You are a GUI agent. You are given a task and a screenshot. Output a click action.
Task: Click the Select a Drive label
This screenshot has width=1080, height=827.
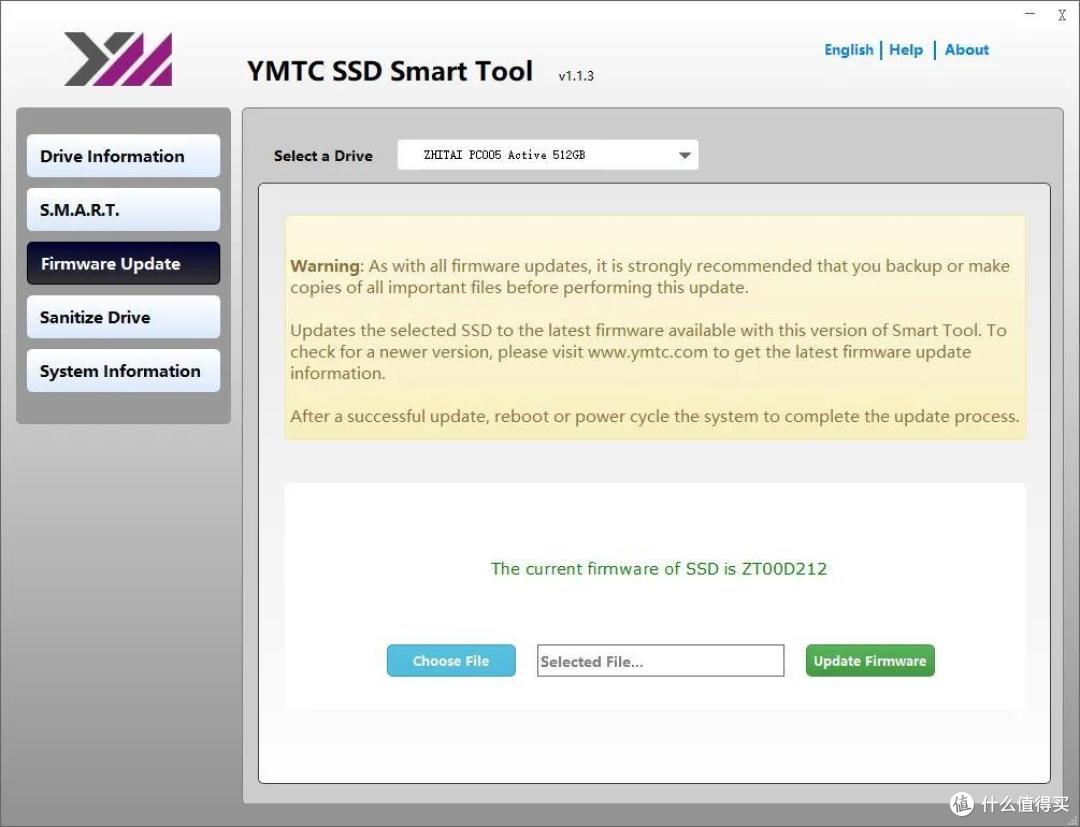323,156
